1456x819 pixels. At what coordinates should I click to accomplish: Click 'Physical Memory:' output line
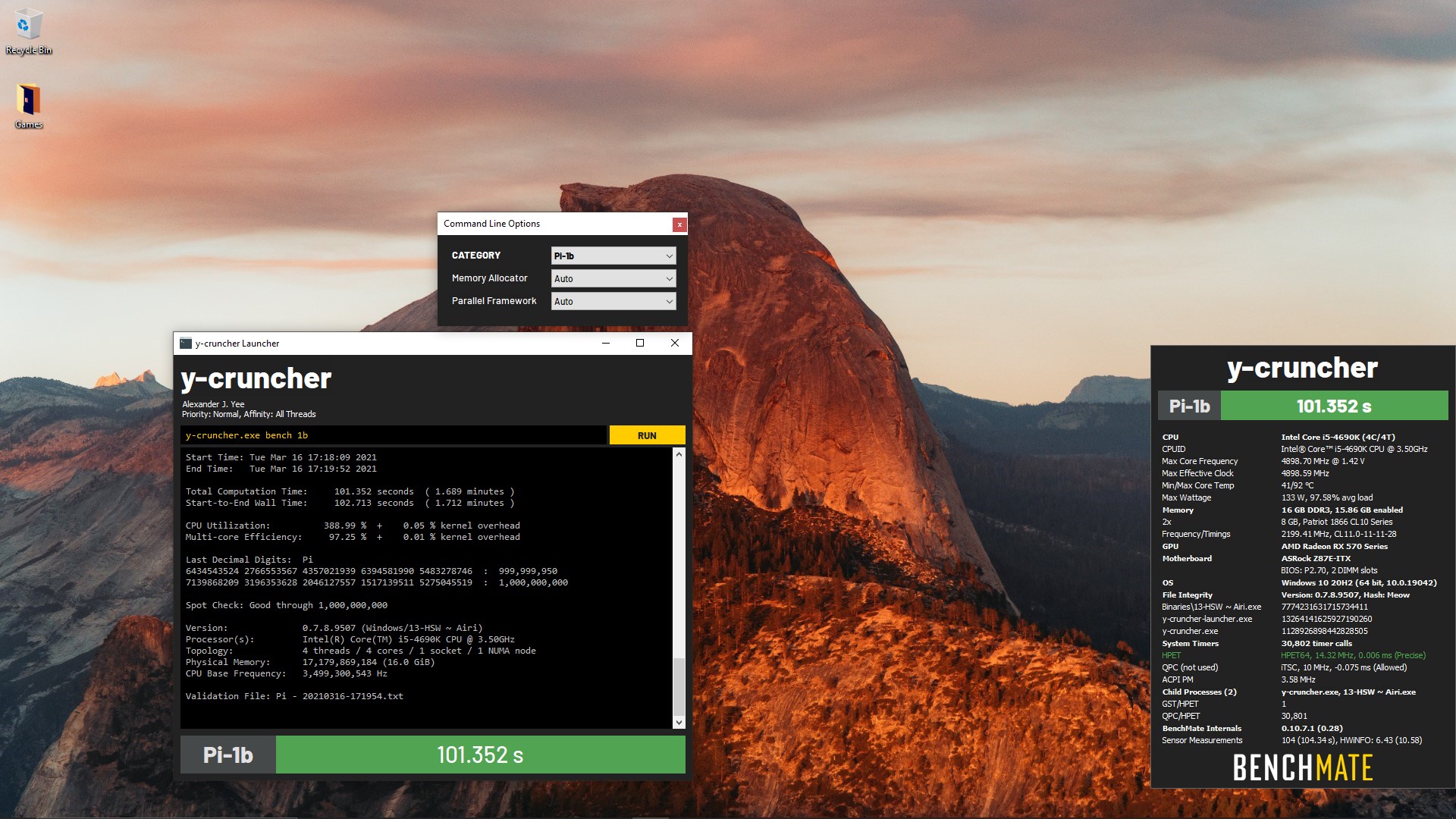click(x=310, y=662)
